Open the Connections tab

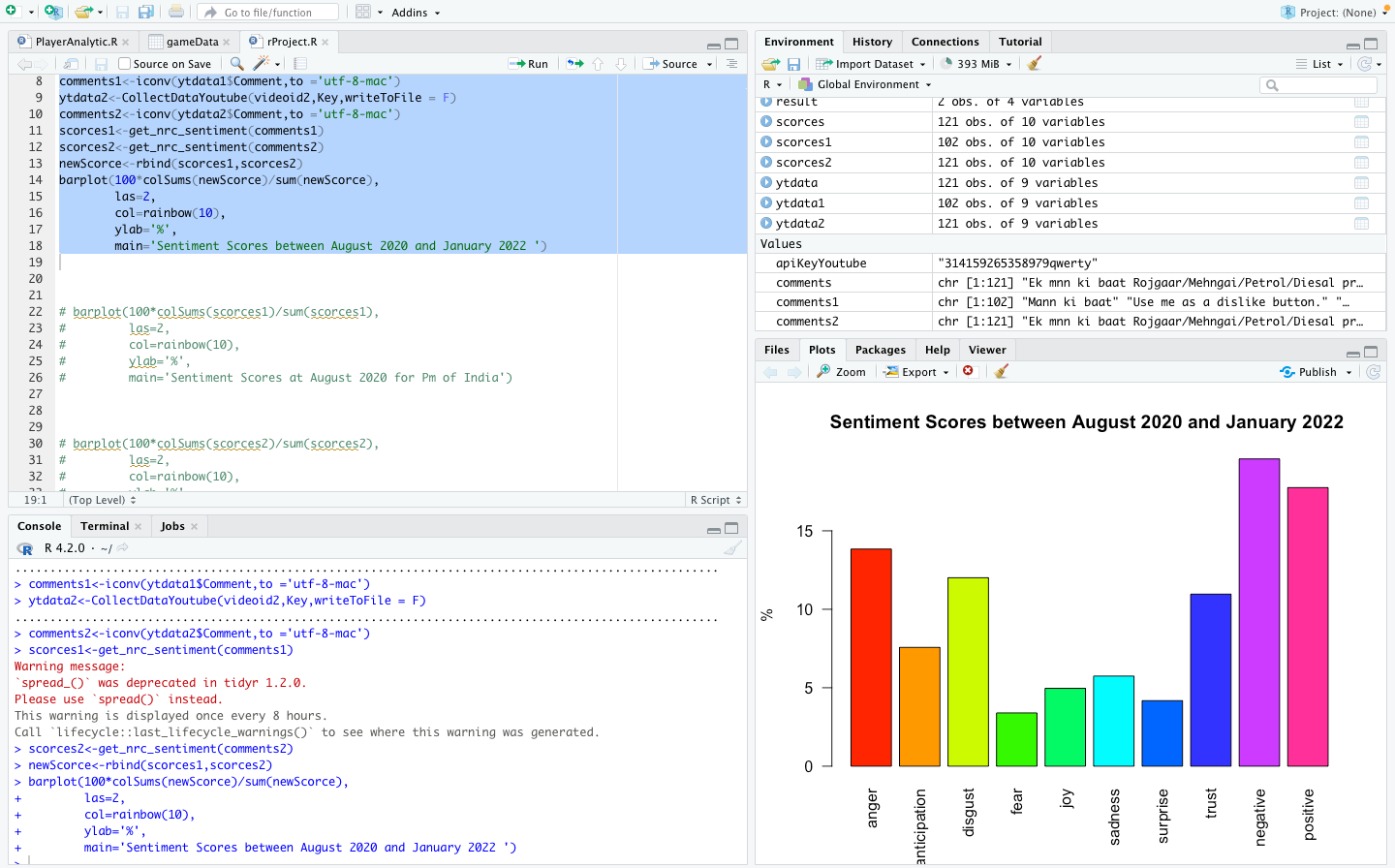point(945,42)
